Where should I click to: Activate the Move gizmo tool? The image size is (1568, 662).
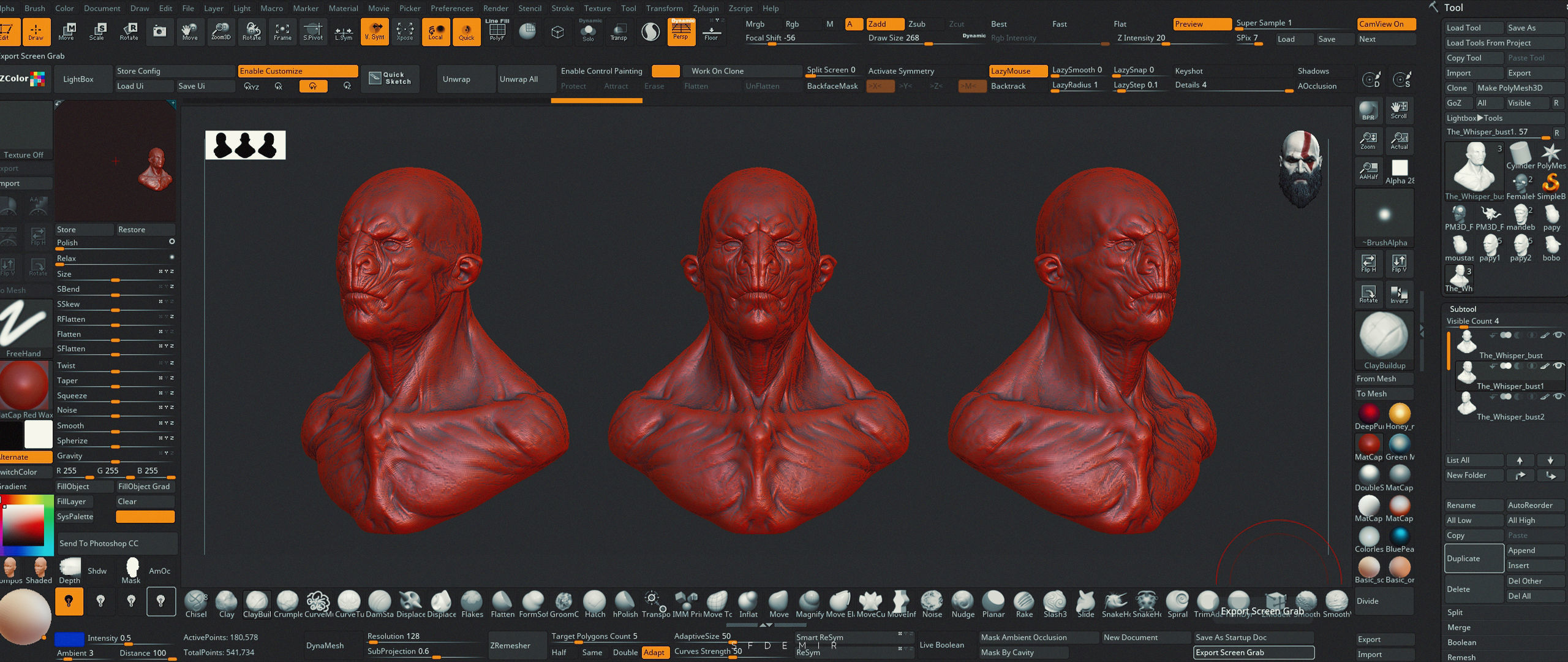66,31
